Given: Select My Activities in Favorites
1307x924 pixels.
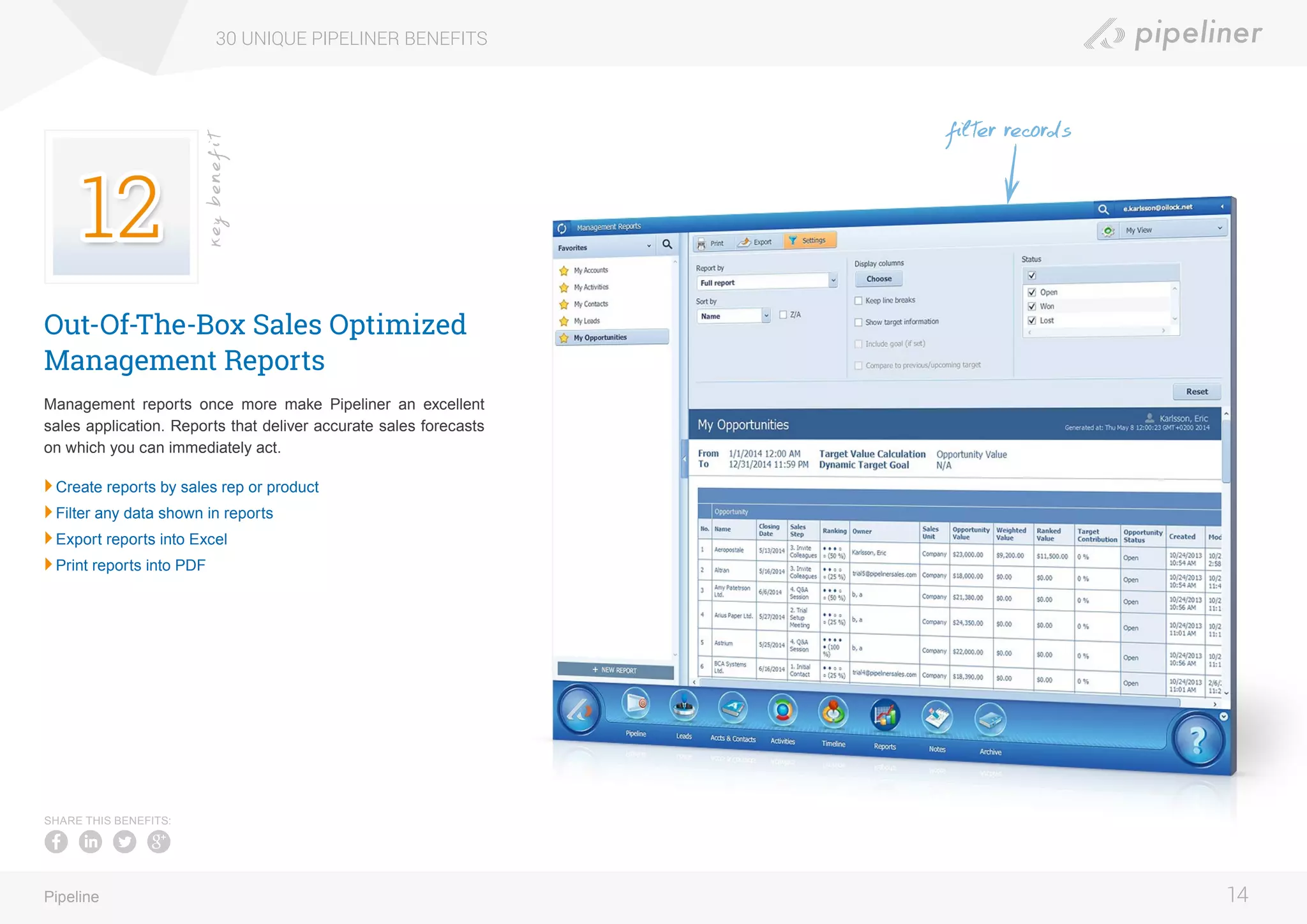Looking at the screenshot, I should click(591, 287).
